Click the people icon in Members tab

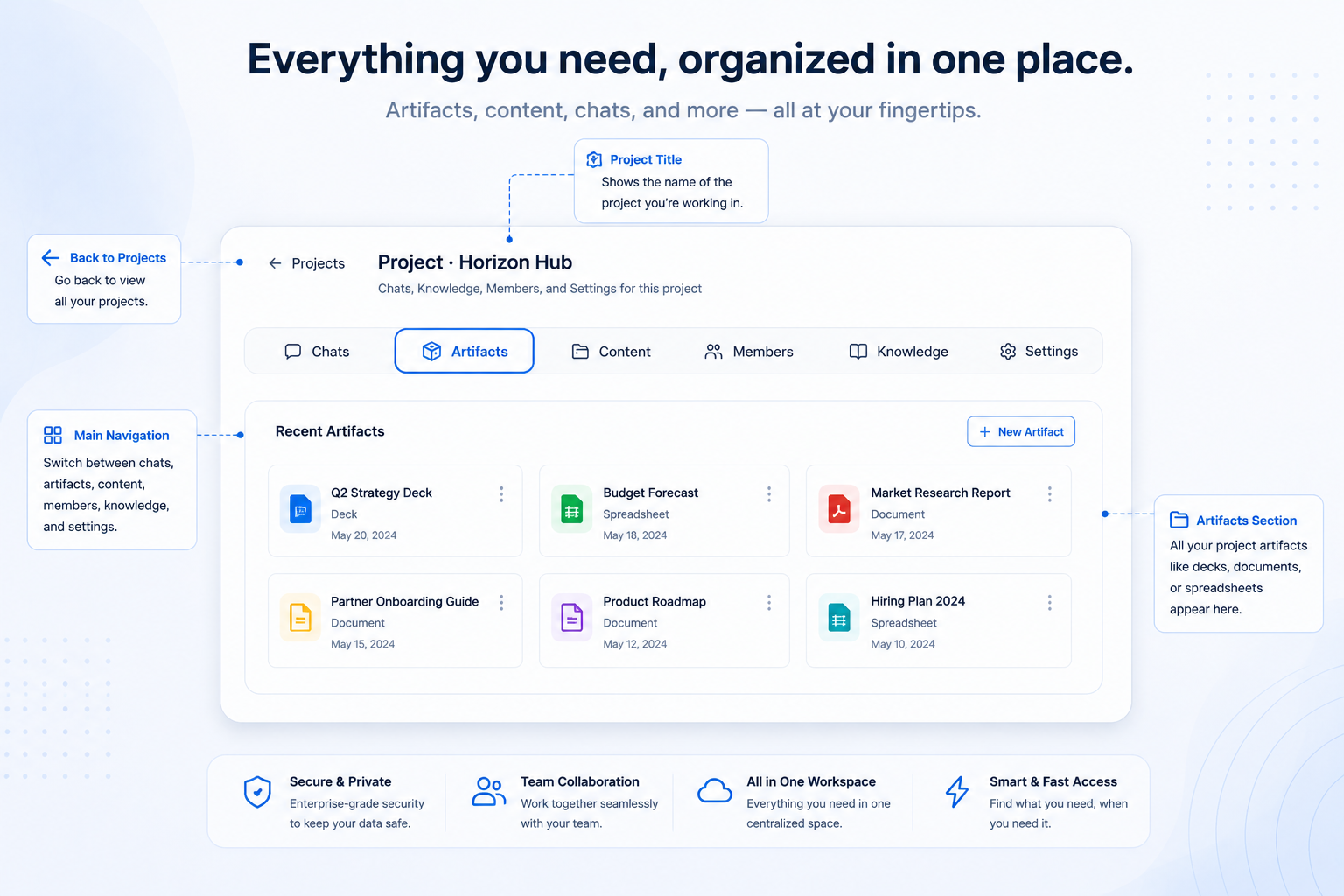coord(714,352)
